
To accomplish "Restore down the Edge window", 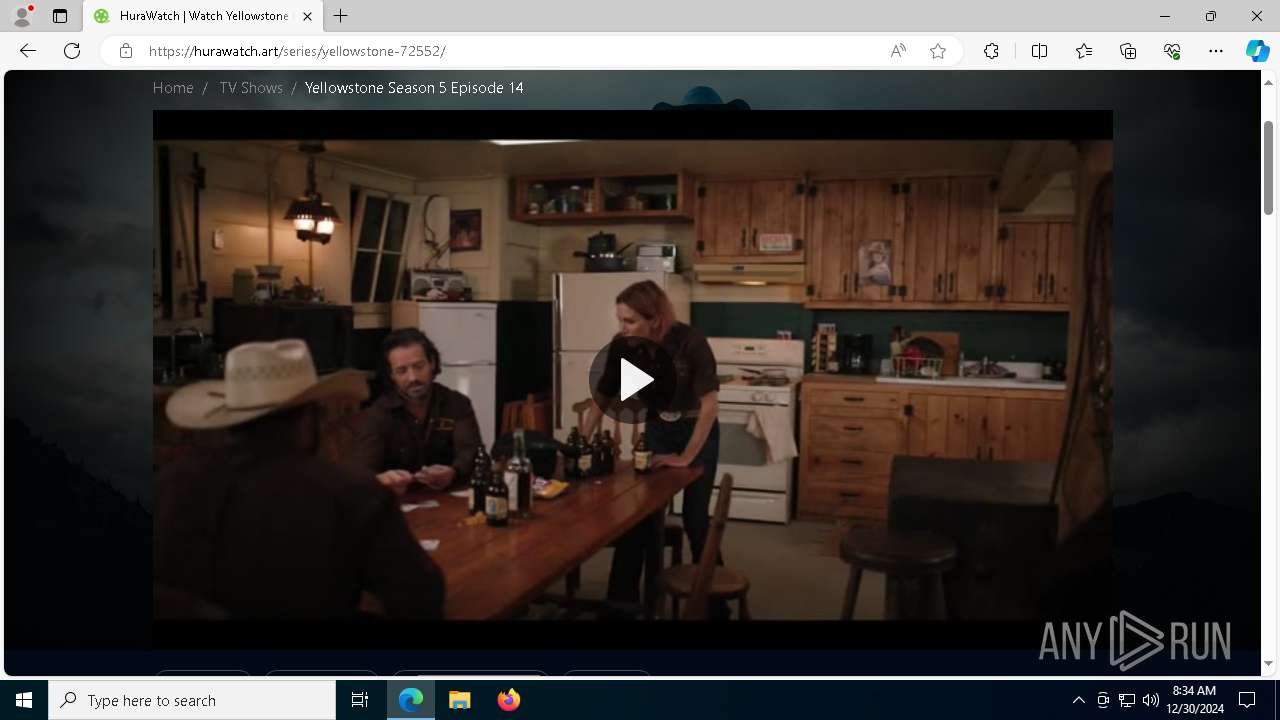I will click(1211, 16).
